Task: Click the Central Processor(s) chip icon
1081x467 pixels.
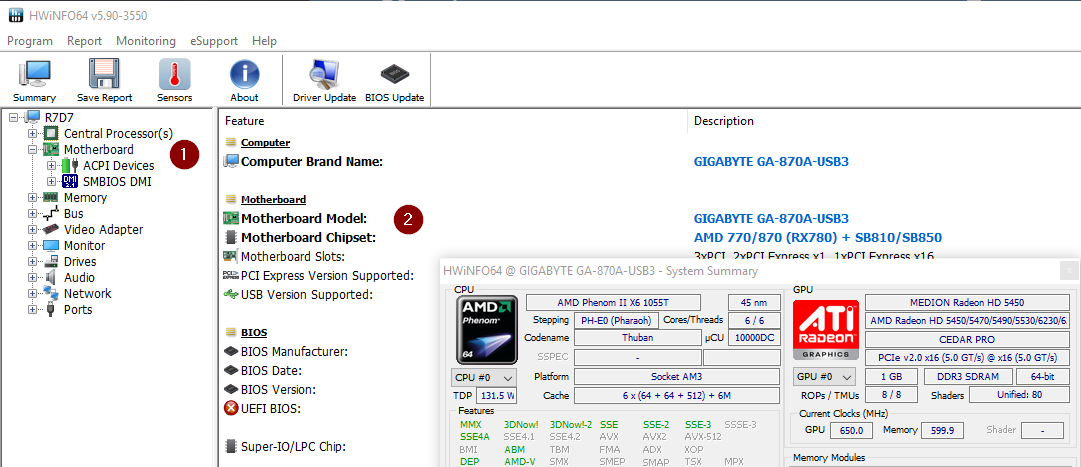Action: click(x=51, y=133)
